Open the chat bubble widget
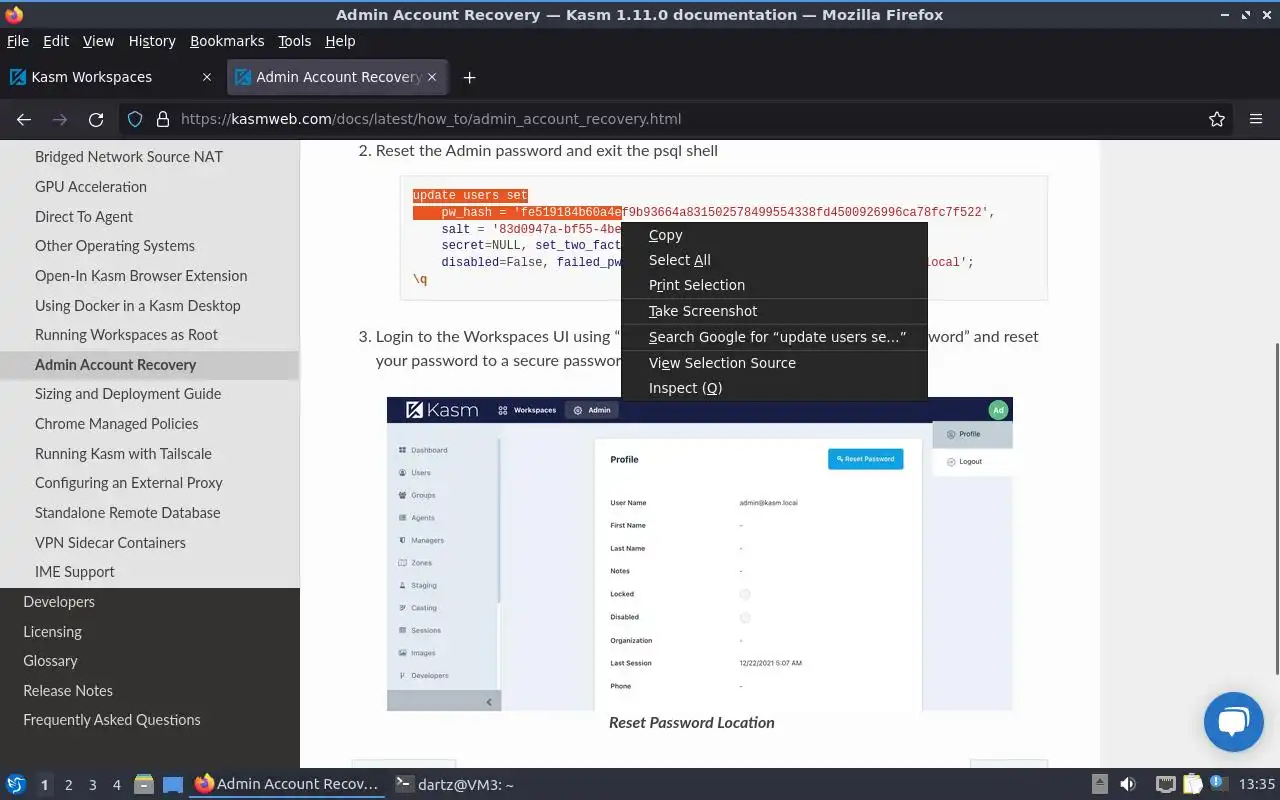This screenshot has height=800, width=1280. [x=1234, y=722]
